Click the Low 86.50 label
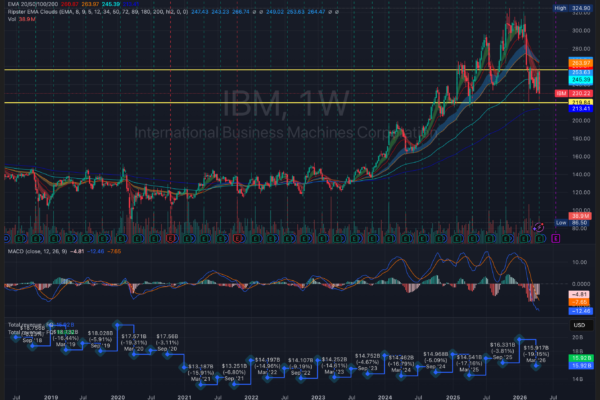 (x=573, y=223)
